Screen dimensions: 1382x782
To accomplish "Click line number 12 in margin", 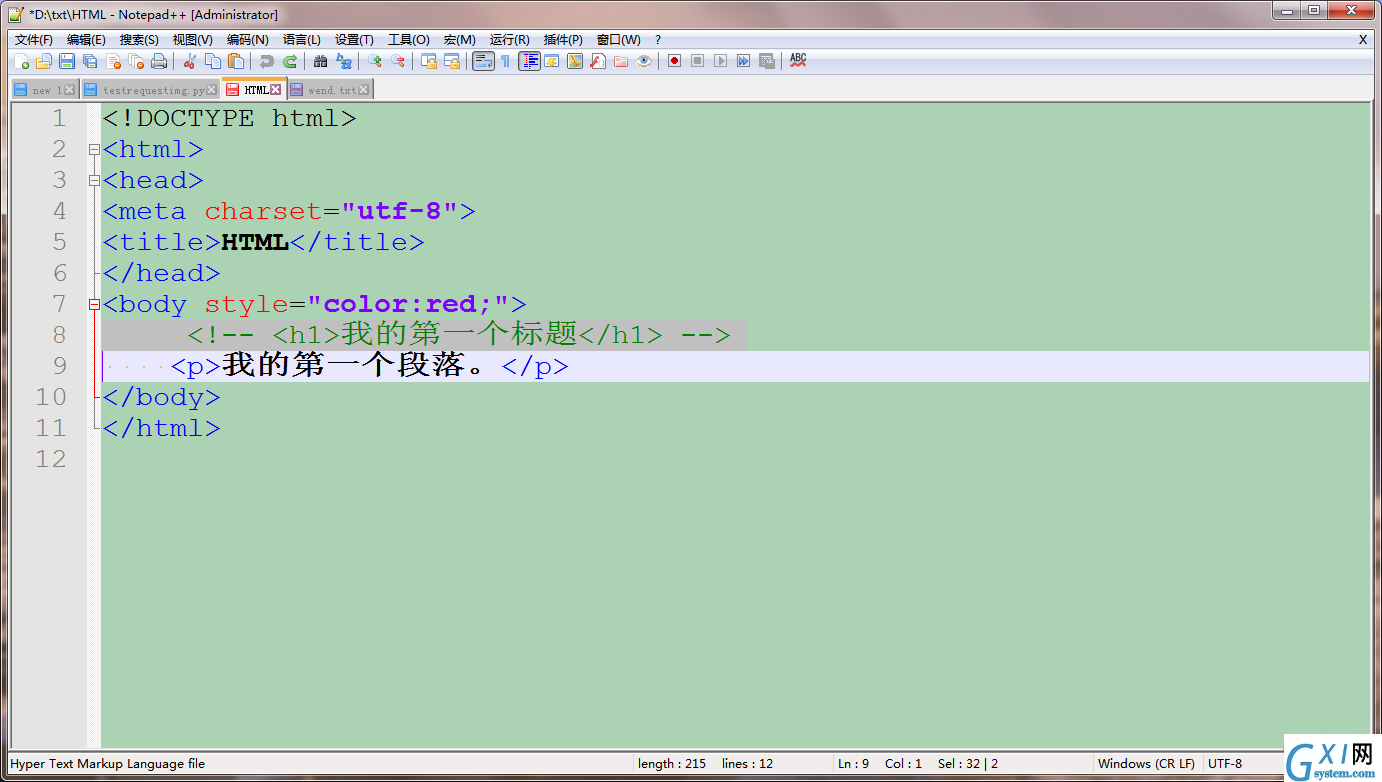I will [x=51, y=459].
